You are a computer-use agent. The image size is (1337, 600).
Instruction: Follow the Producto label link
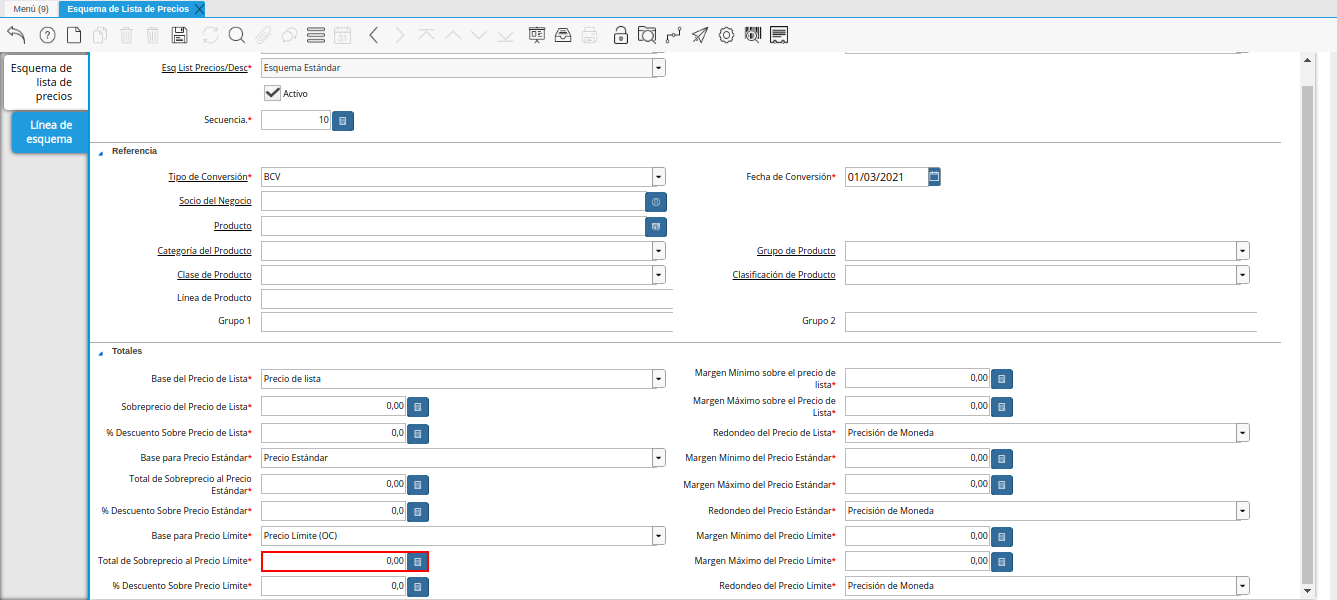pyautogui.click(x=233, y=226)
